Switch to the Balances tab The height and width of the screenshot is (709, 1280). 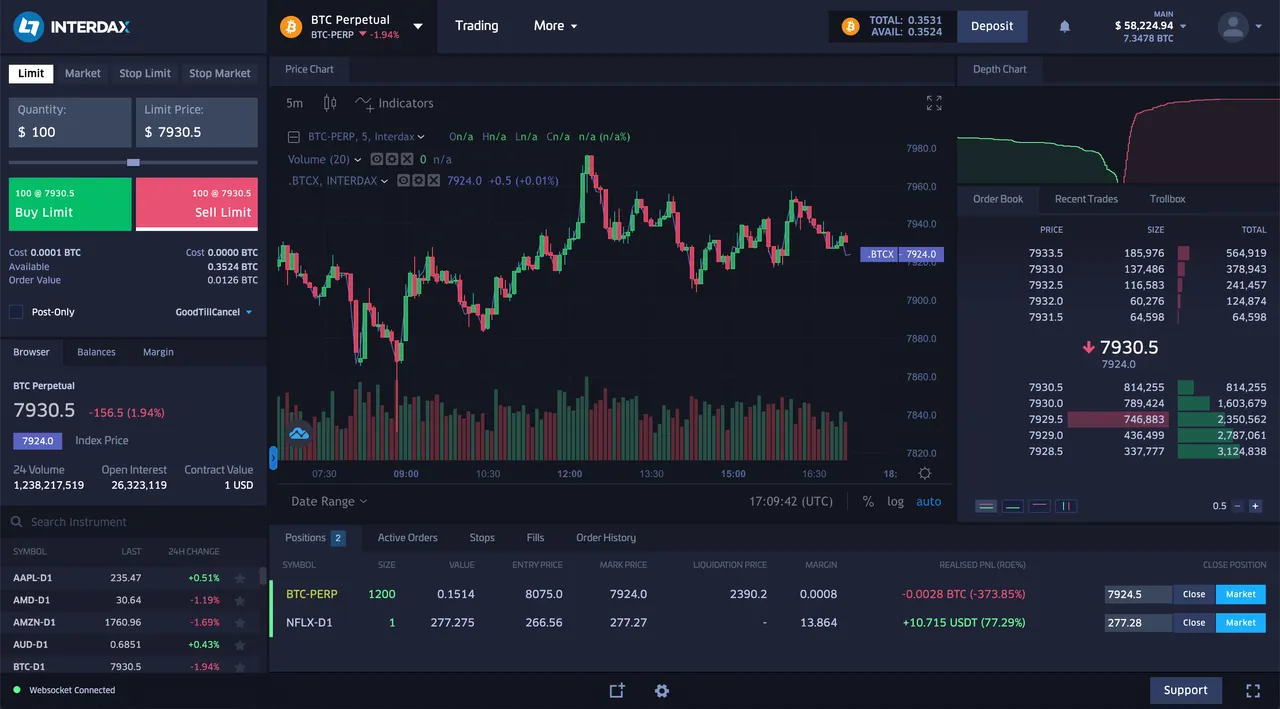pos(96,352)
